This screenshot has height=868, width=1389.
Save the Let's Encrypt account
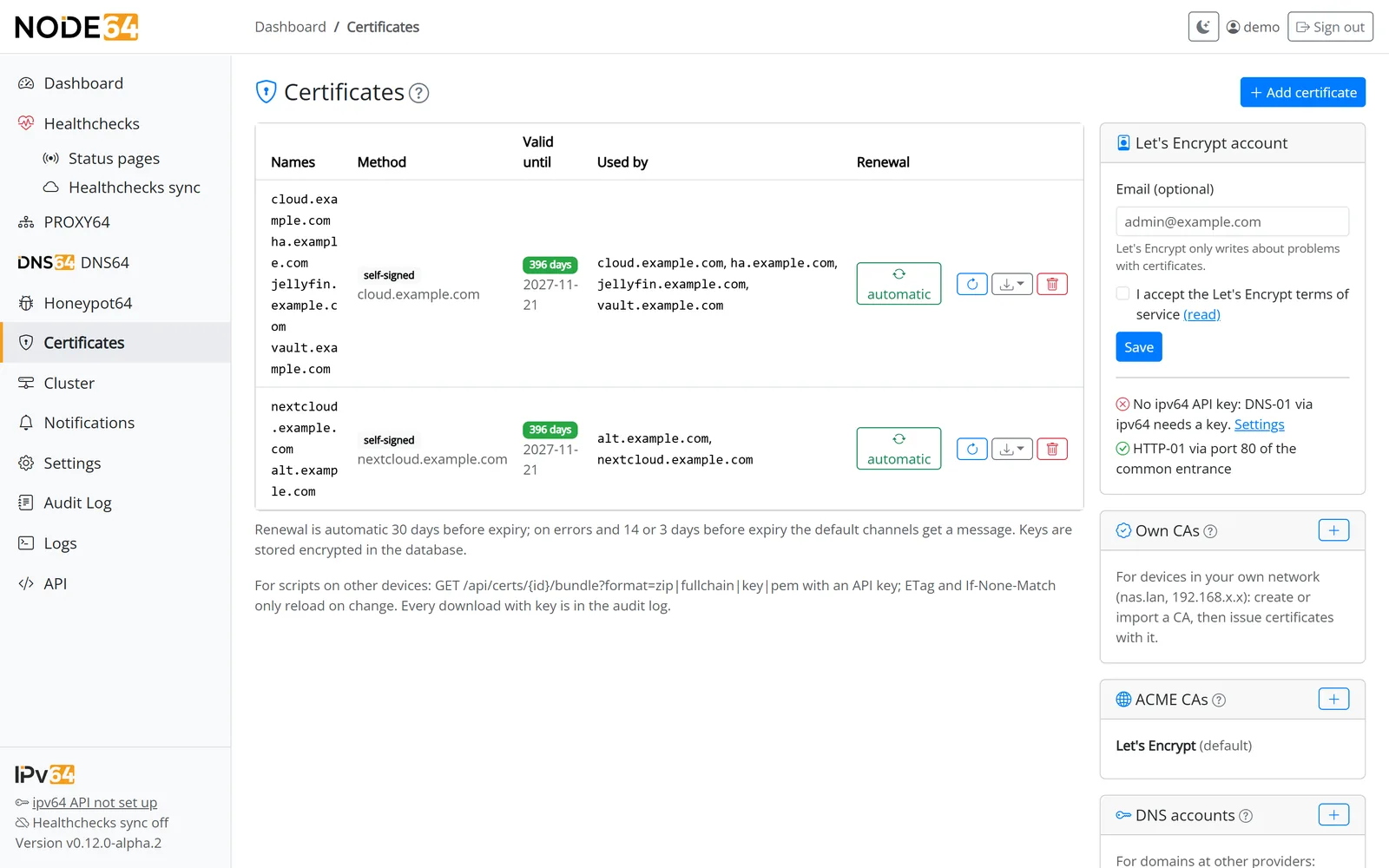[x=1138, y=347]
